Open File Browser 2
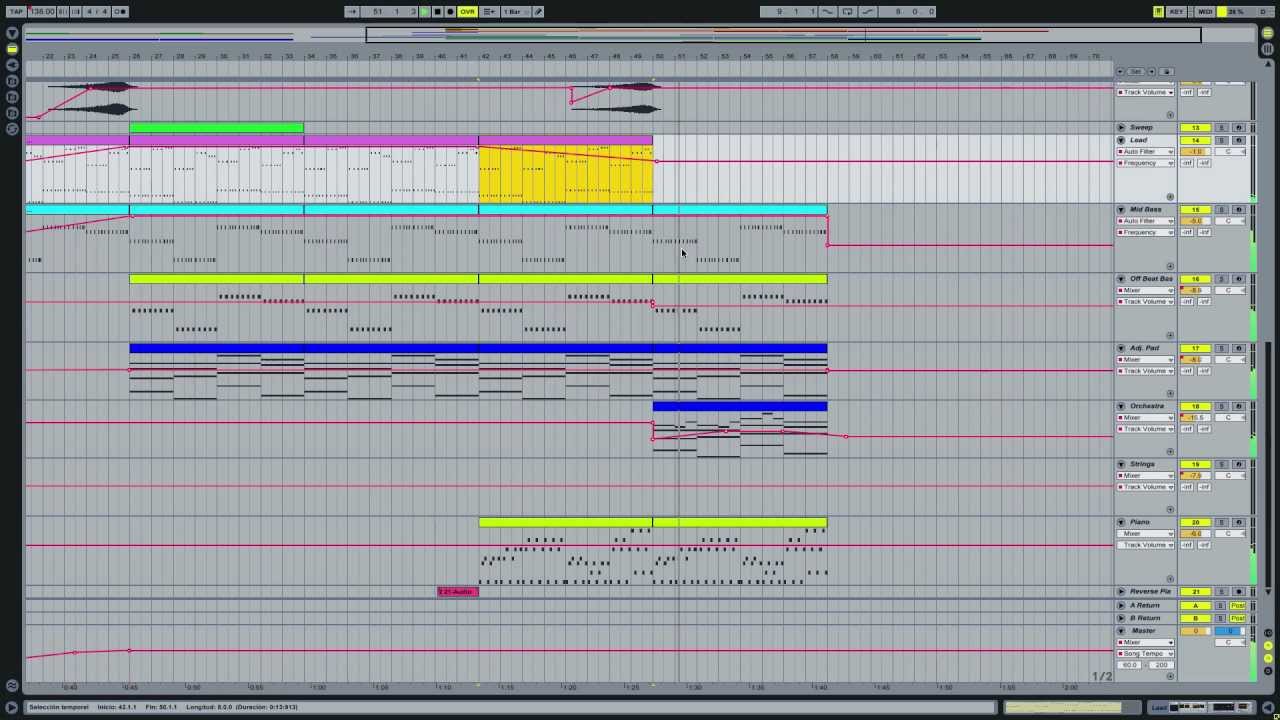Screen dimensions: 1280x720 pyautogui.click(x=11, y=96)
